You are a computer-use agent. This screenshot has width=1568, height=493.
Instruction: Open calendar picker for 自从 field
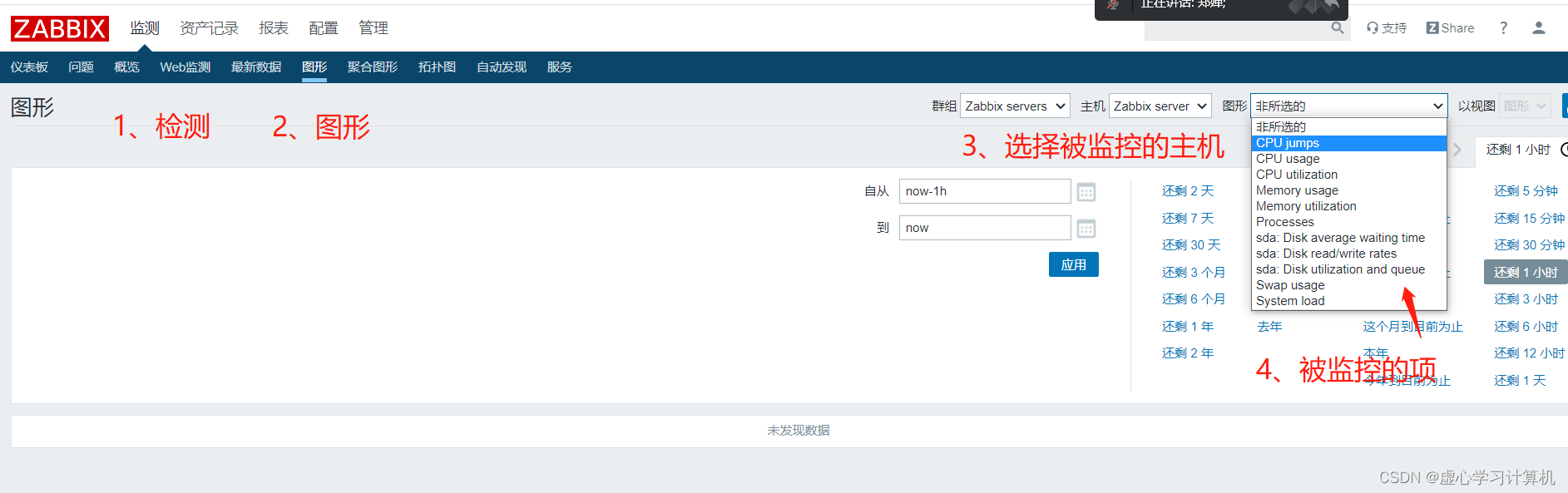coord(1086,192)
